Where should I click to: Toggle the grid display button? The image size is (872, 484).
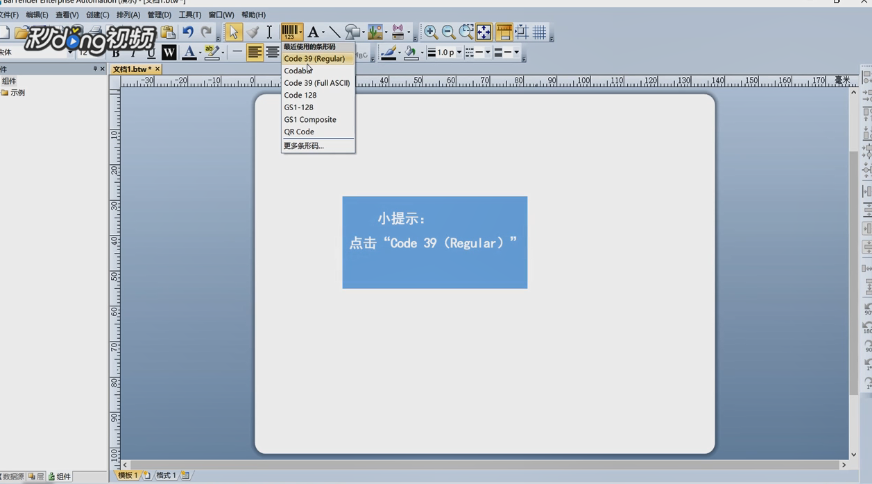coord(539,32)
